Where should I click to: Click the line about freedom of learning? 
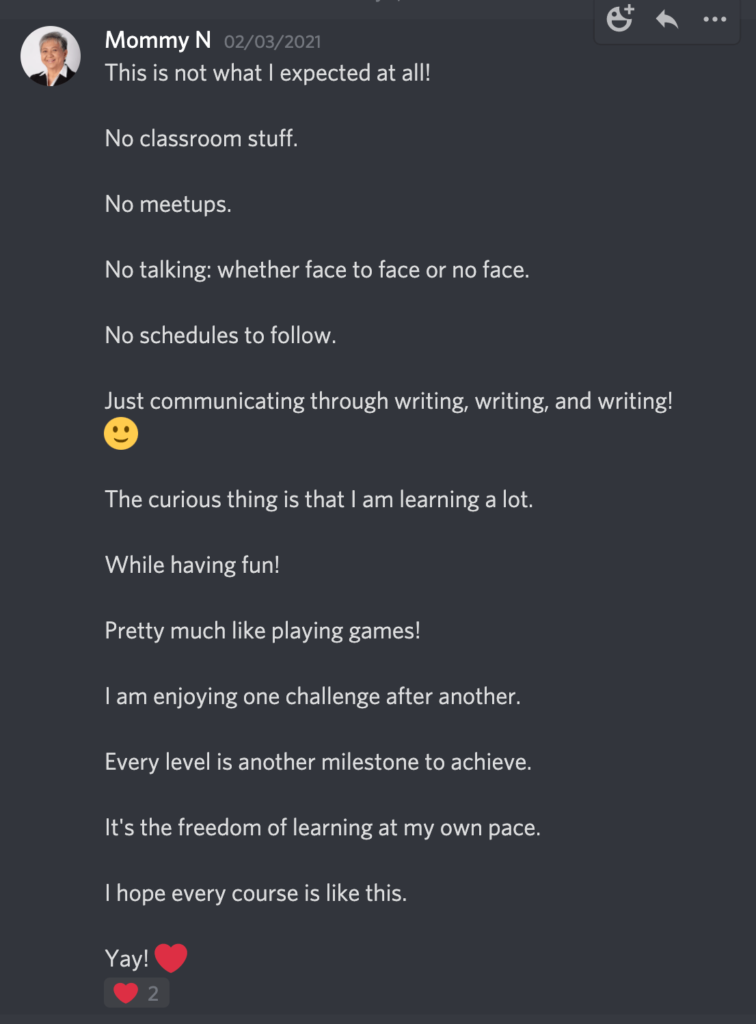(x=323, y=828)
